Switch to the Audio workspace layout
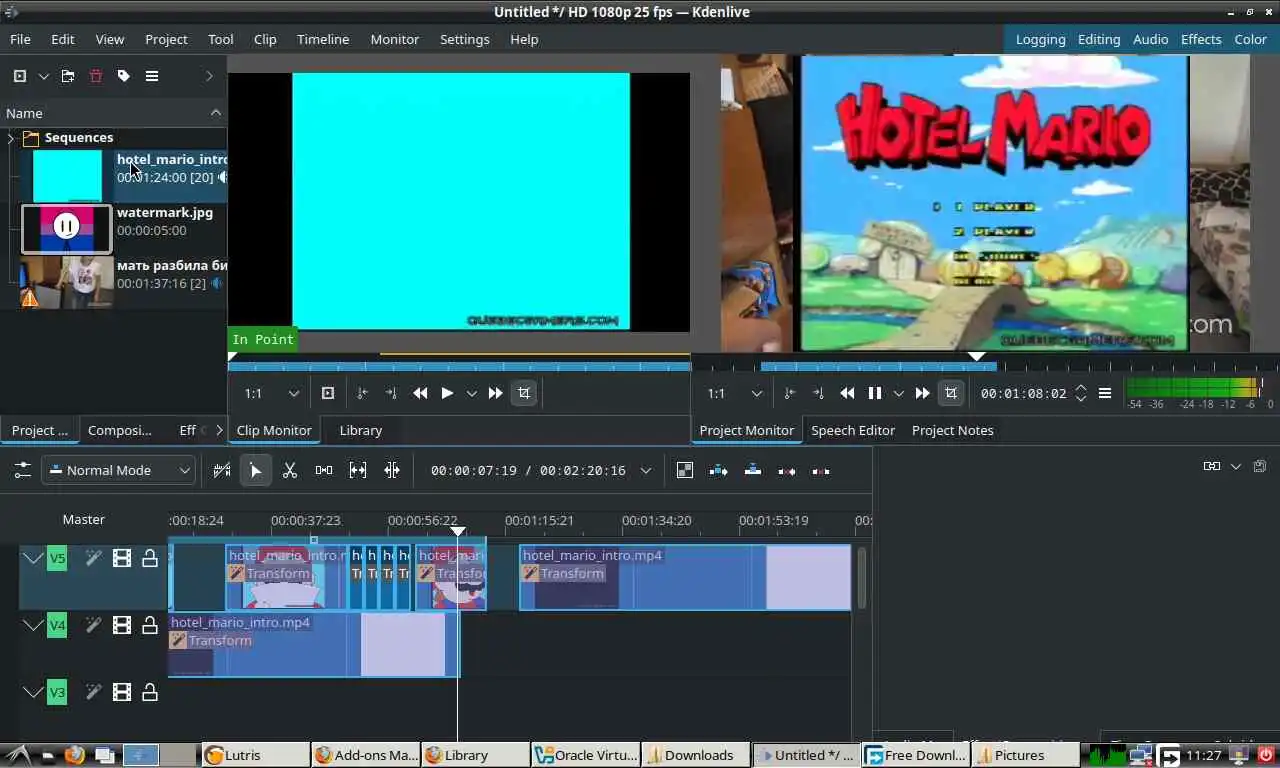The width and height of the screenshot is (1280, 768). 1150,39
